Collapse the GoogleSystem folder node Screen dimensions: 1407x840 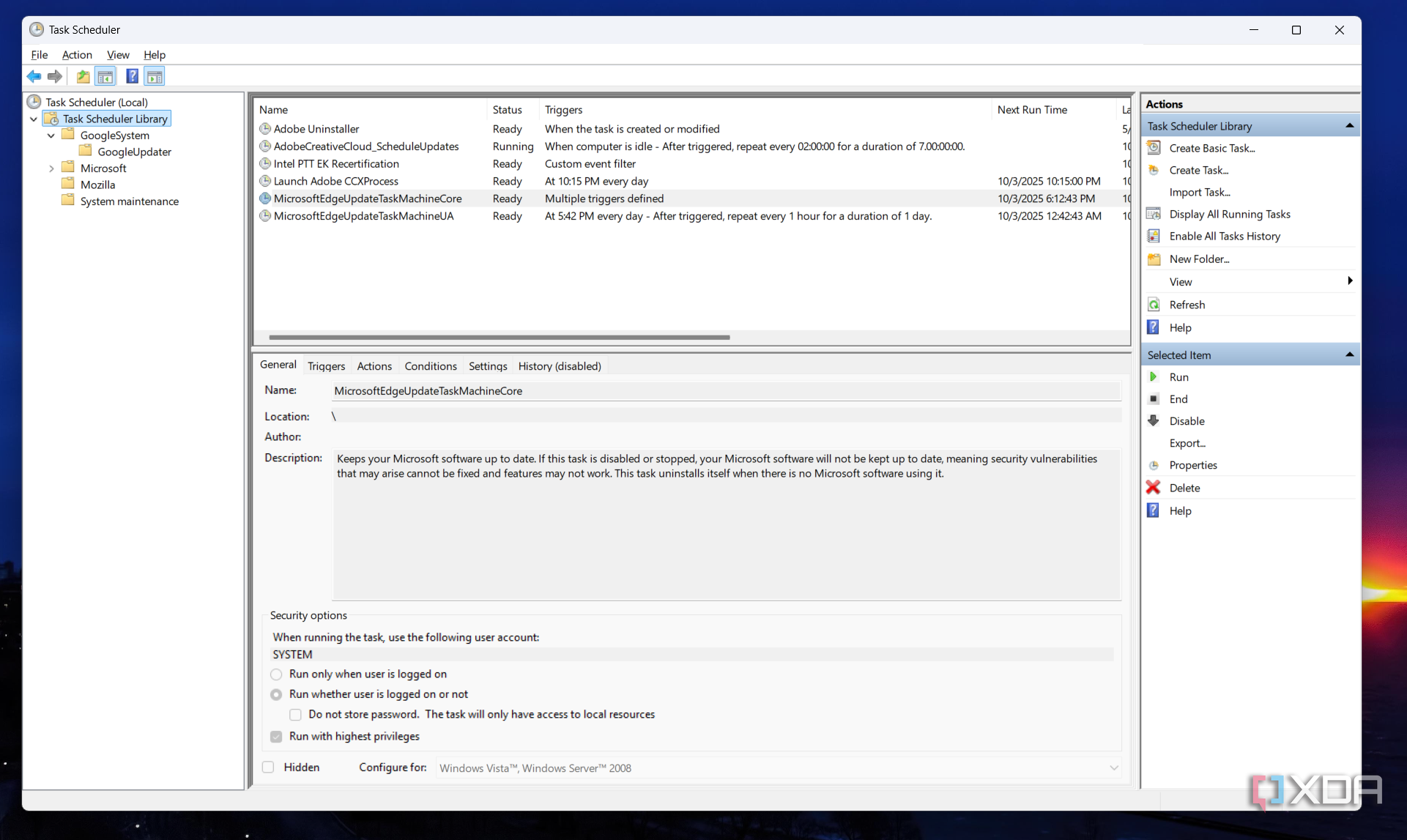51,135
